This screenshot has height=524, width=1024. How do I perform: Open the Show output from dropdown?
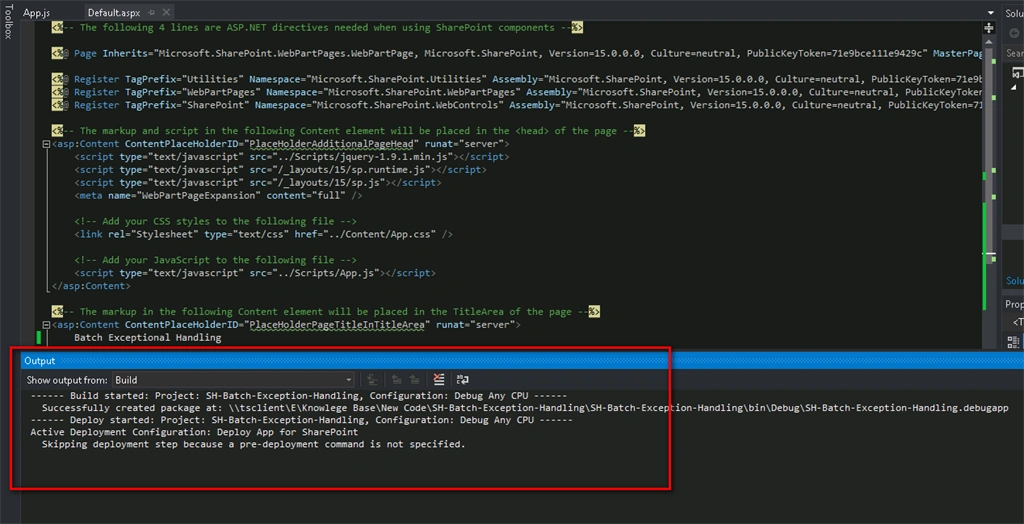[233, 380]
